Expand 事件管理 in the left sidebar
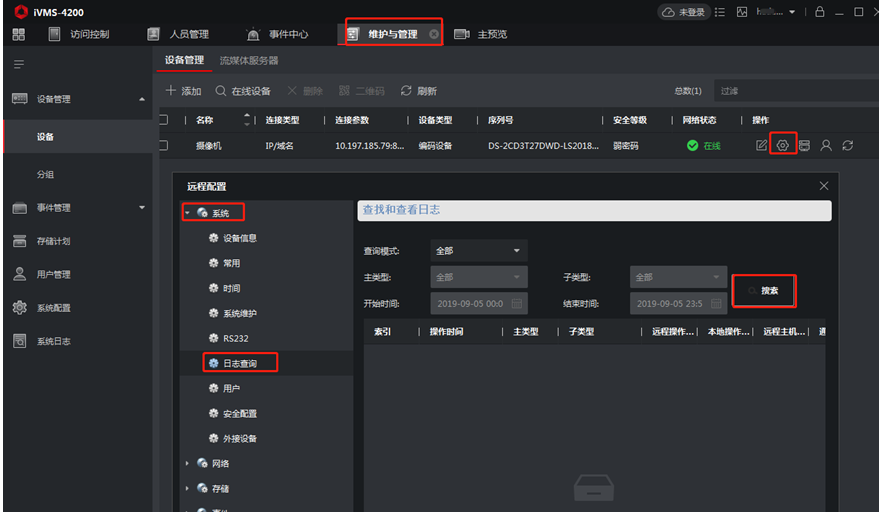This screenshot has height=514, width=884. pyautogui.click(x=141, y=208)
